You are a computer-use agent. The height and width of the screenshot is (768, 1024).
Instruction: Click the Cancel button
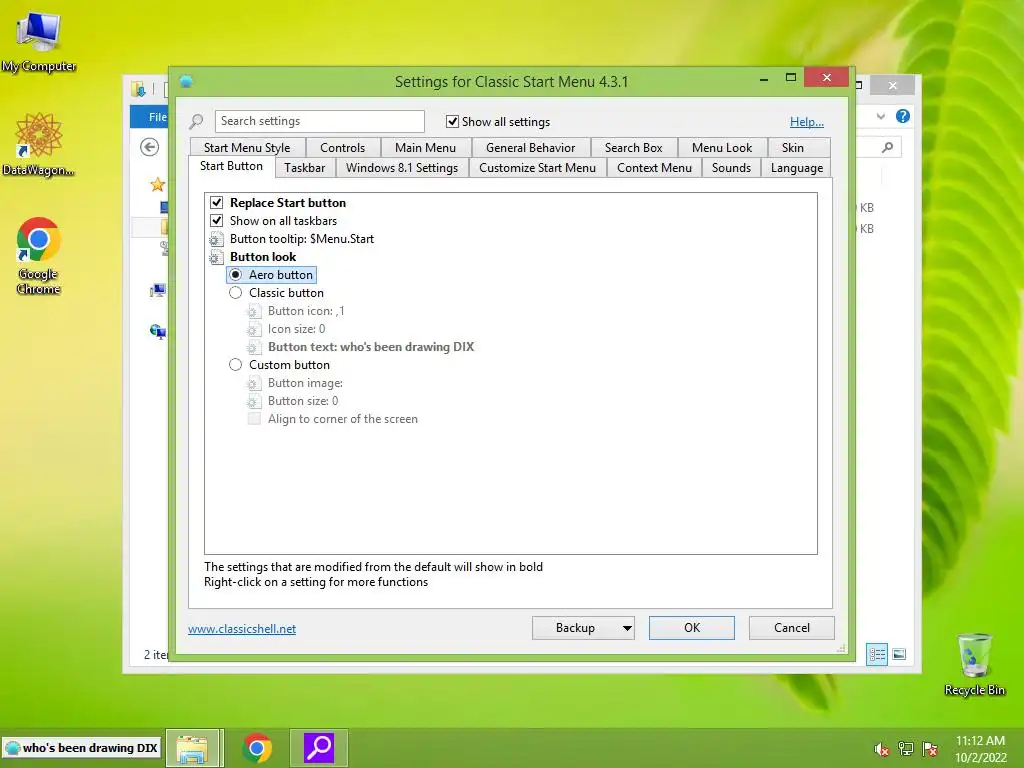pos(792,628)
